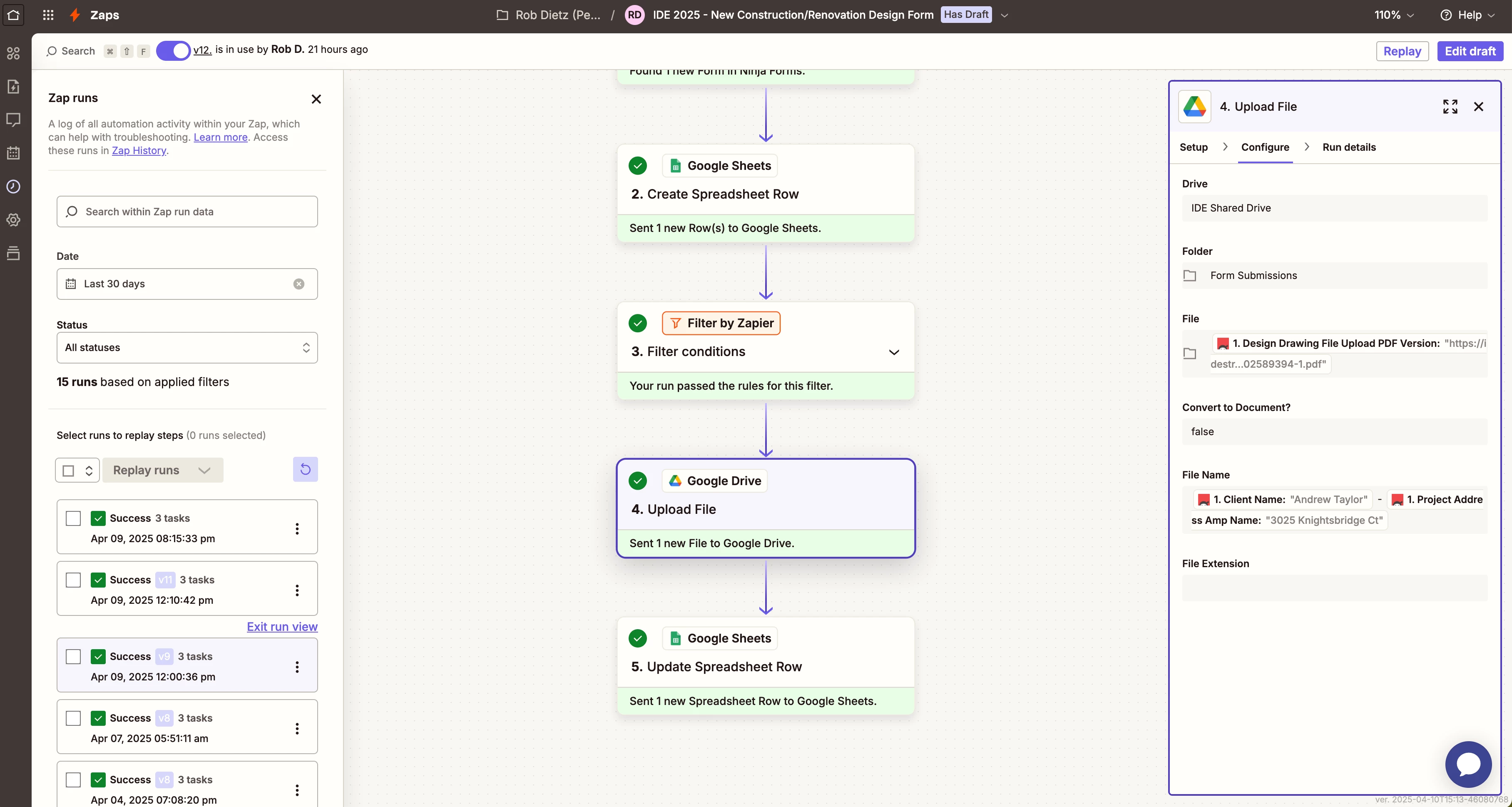Click the Convert to Document false field
The width and height of the screenshot is (1512, 807).
pyautogui.click(x=1334, y=432)
